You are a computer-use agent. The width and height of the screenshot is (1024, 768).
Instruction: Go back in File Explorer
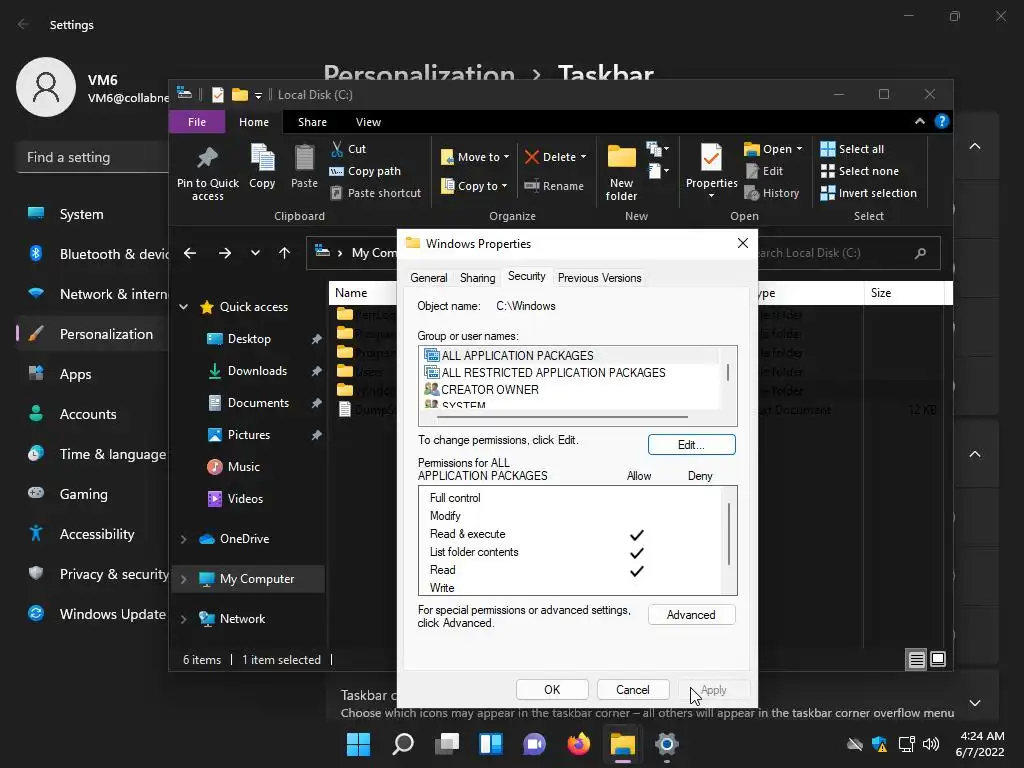click(x=190, y=253)
